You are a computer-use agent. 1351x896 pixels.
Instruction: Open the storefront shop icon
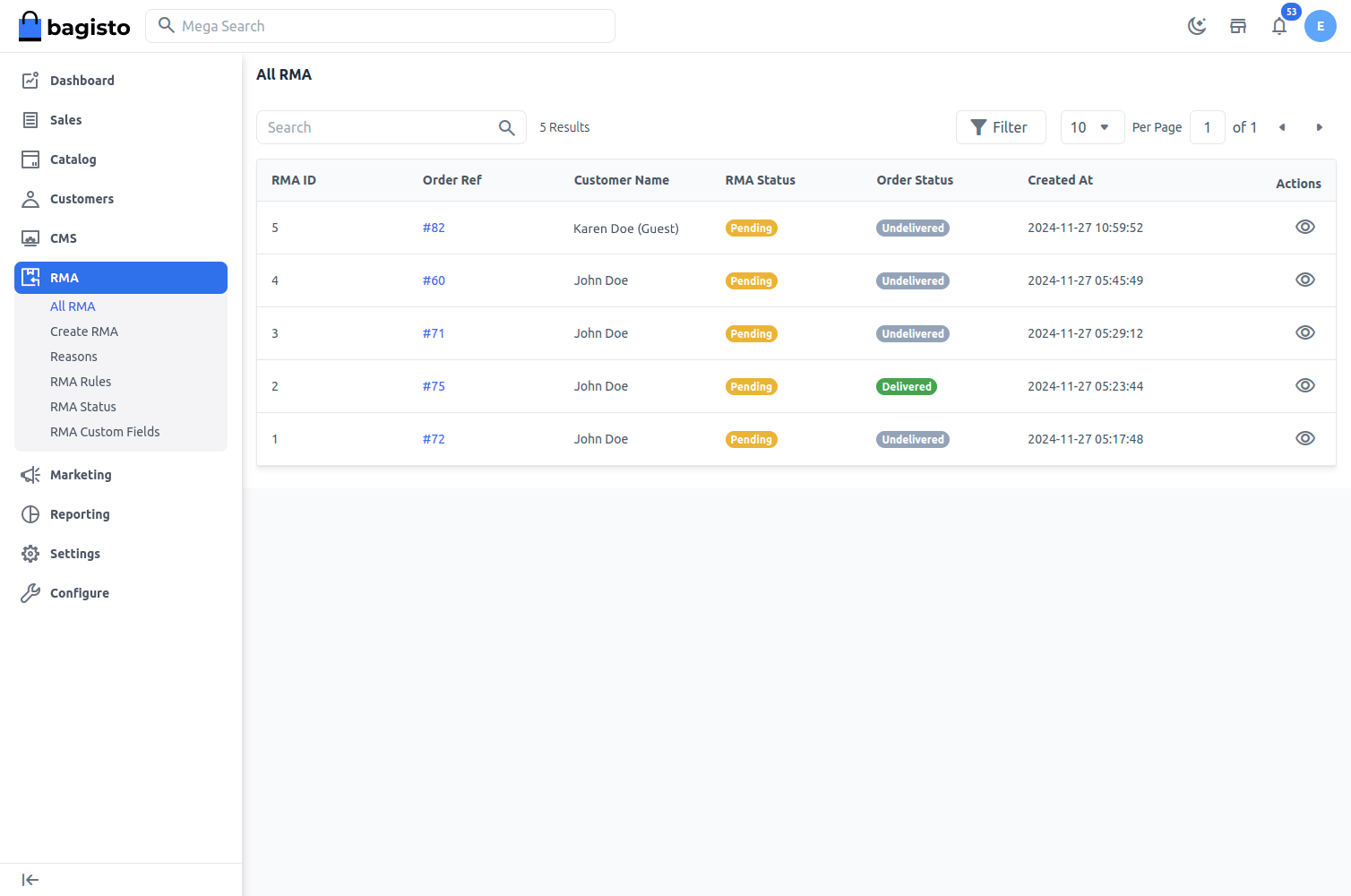[1238, 26]
